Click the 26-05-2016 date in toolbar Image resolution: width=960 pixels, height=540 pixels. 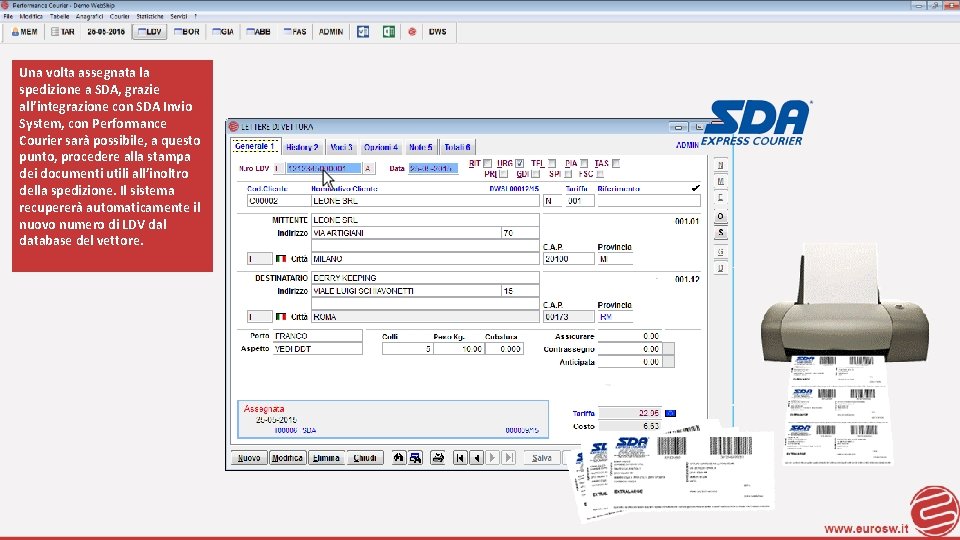point(106,32)
